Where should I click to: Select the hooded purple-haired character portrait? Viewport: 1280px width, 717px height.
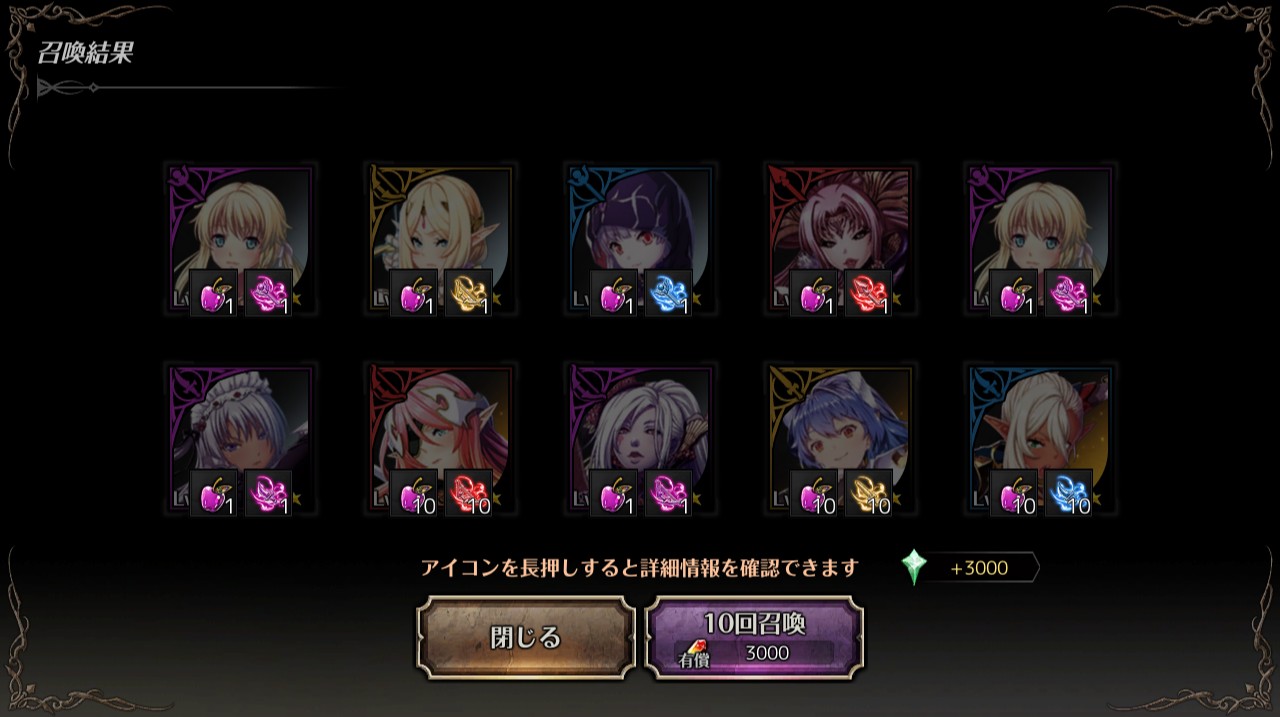point(640,240)
